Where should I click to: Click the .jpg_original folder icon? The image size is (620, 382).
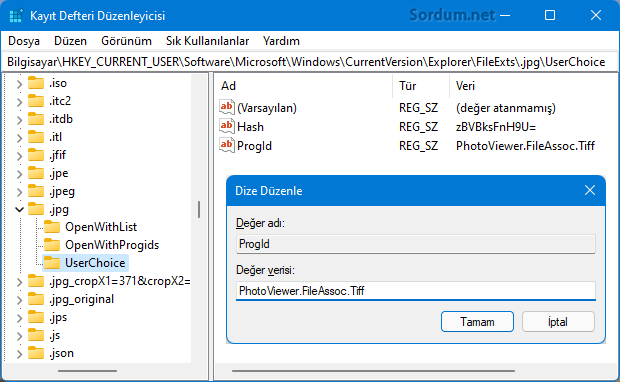coord(36,299)
